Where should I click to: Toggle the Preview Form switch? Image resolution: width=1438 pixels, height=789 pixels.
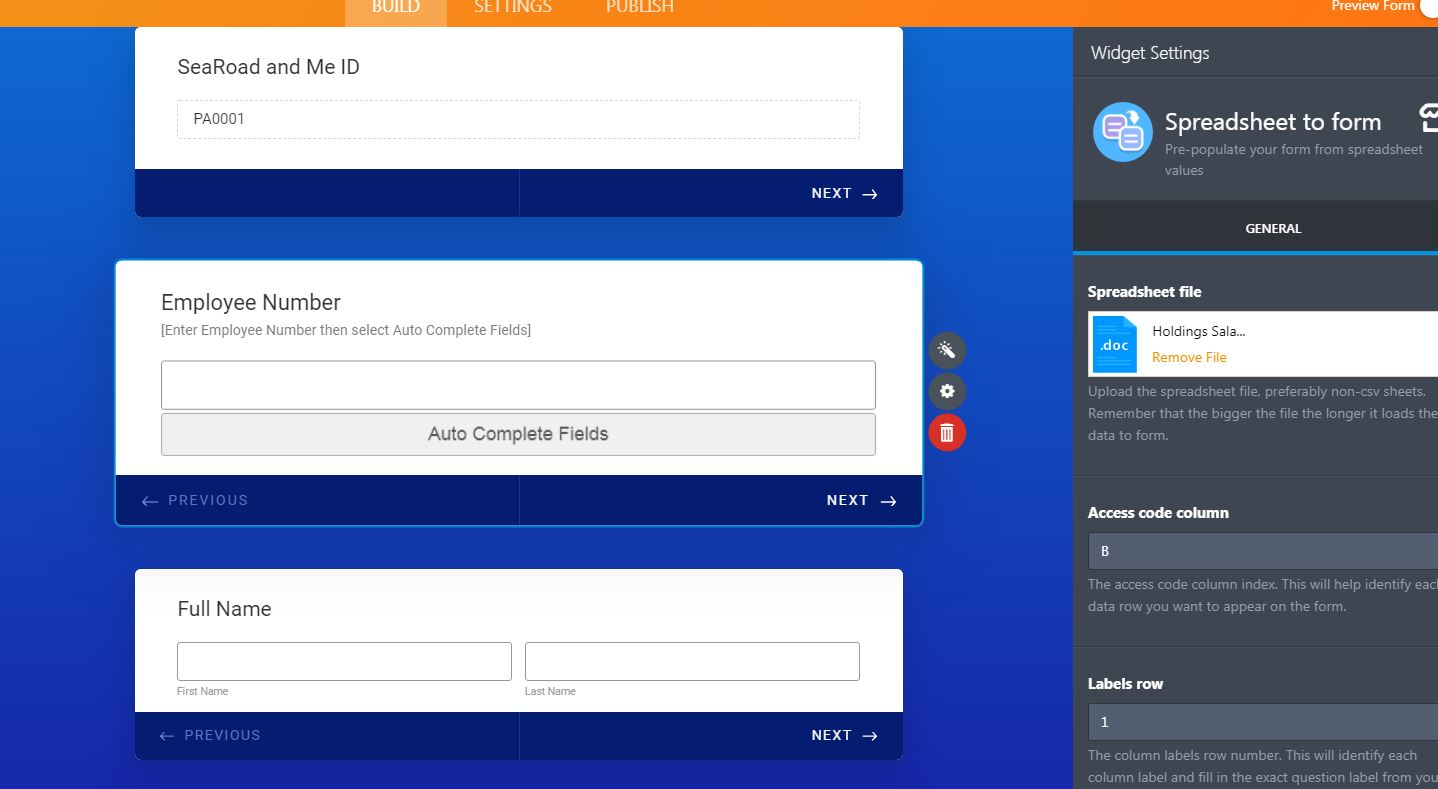point(1428,7)
